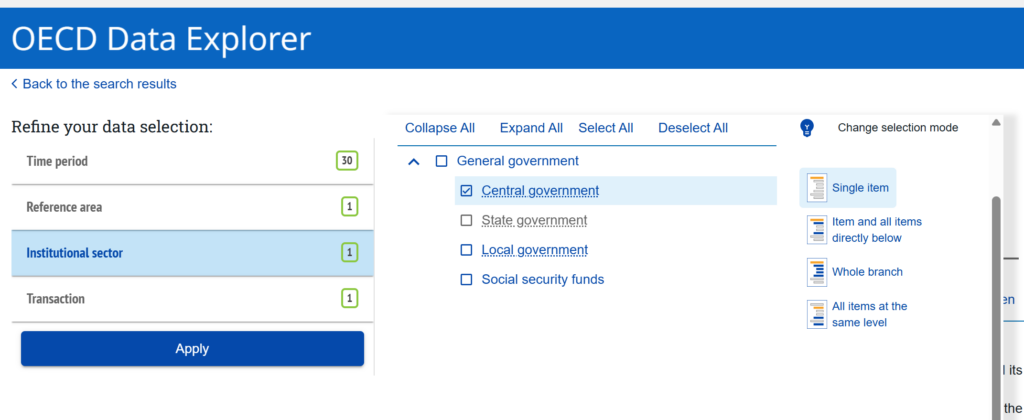This screenshot has height=420, width=1024.
Task: Click the Deselect All link
Action: tap(692, 128)
